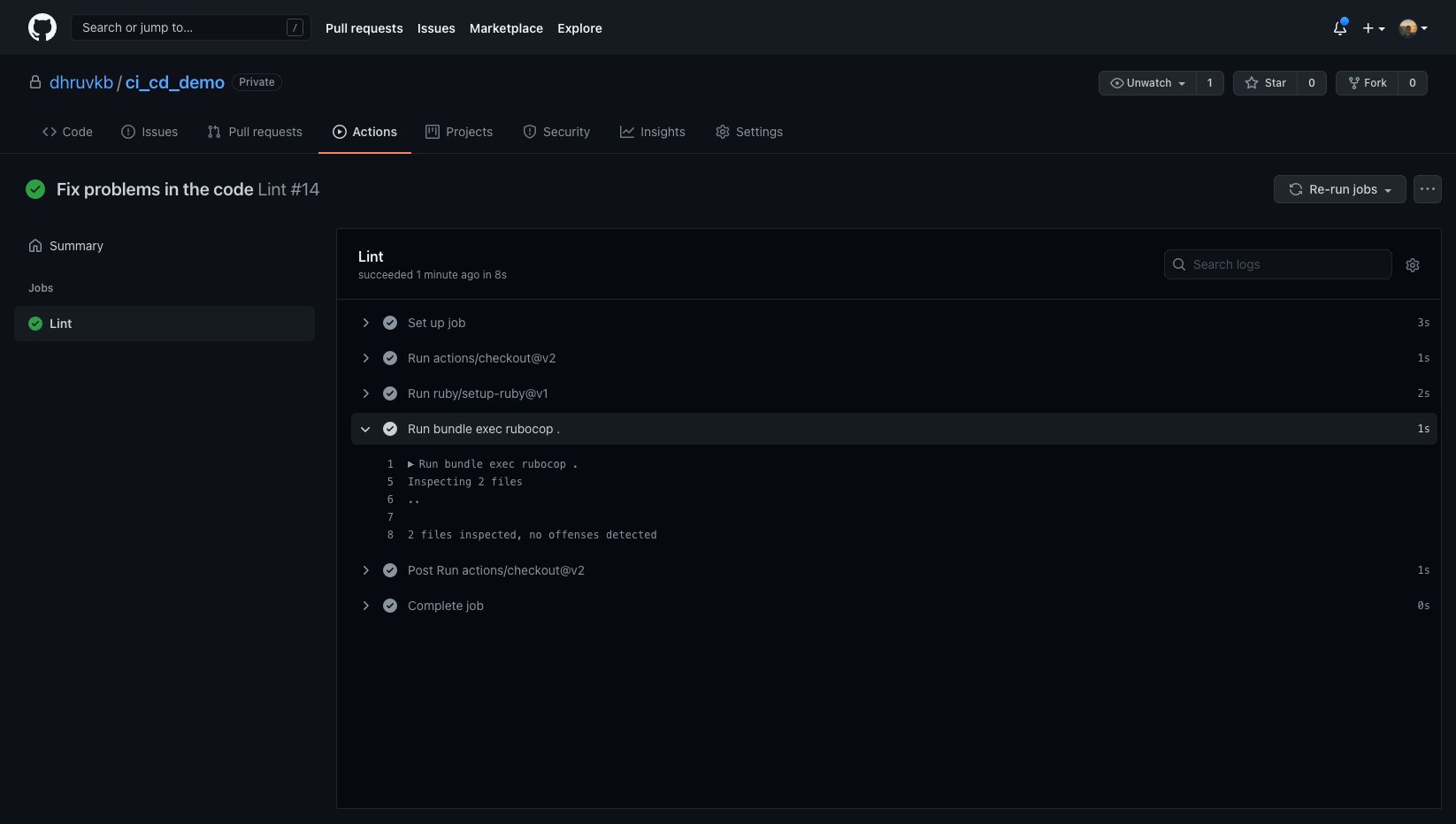The height and width of the screenshot is (824, 1456).
Task: Click the GitHub logo icon
Action: 42,27
